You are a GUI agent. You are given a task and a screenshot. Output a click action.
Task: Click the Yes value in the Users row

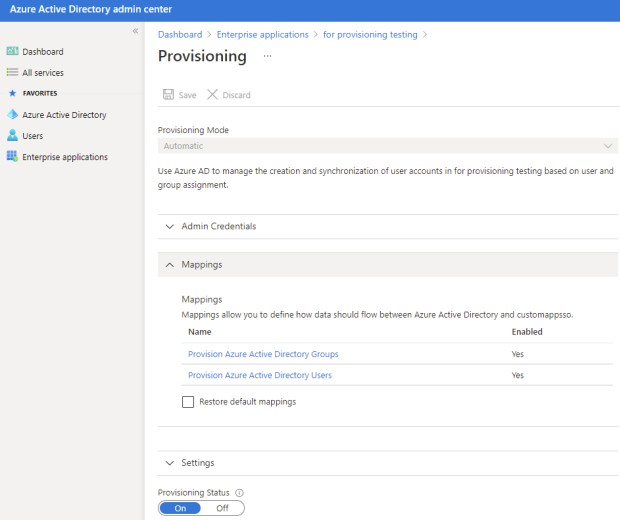[x=518, y=375]
